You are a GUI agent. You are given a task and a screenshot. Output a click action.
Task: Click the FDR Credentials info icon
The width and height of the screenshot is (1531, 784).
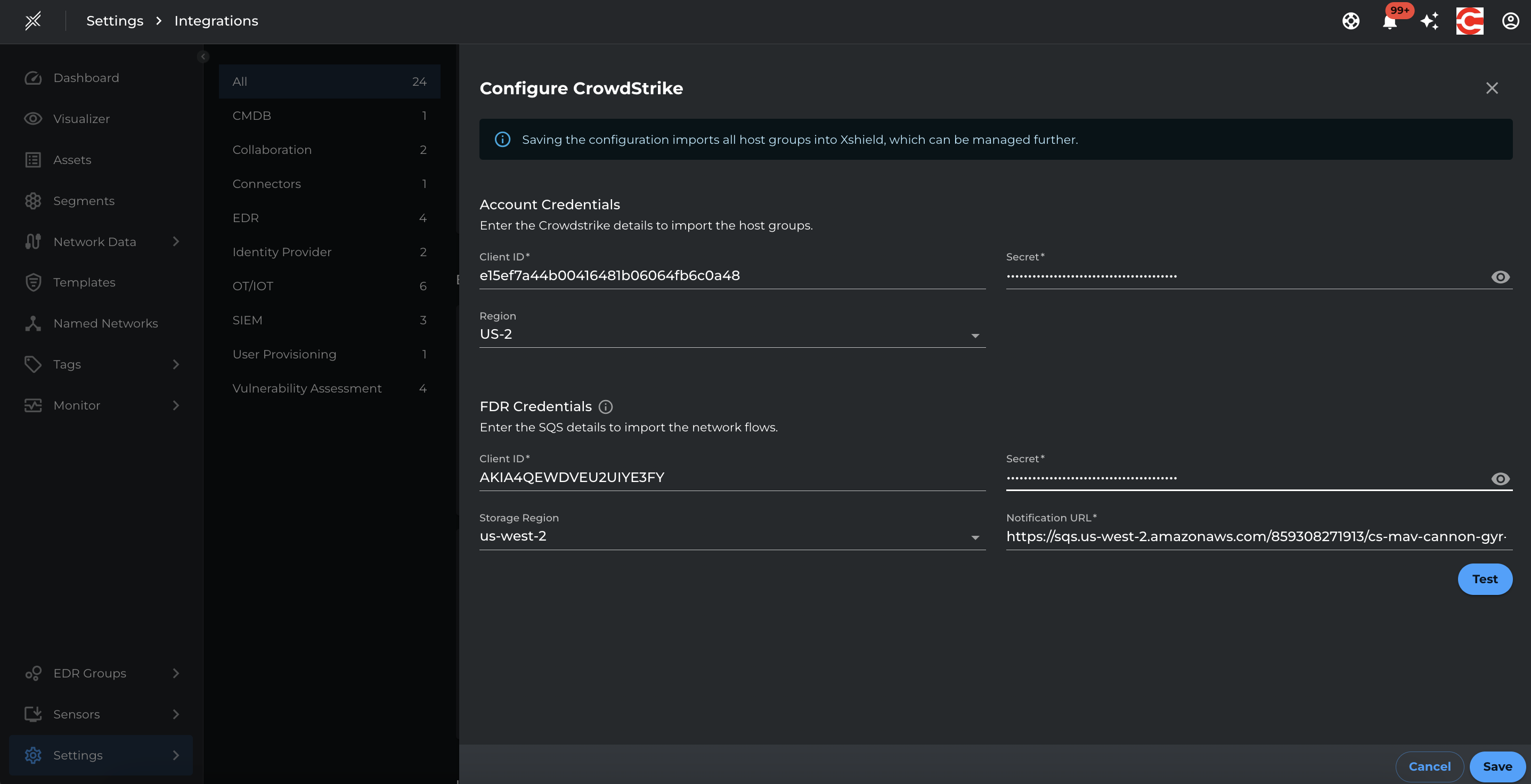point(605,406)
